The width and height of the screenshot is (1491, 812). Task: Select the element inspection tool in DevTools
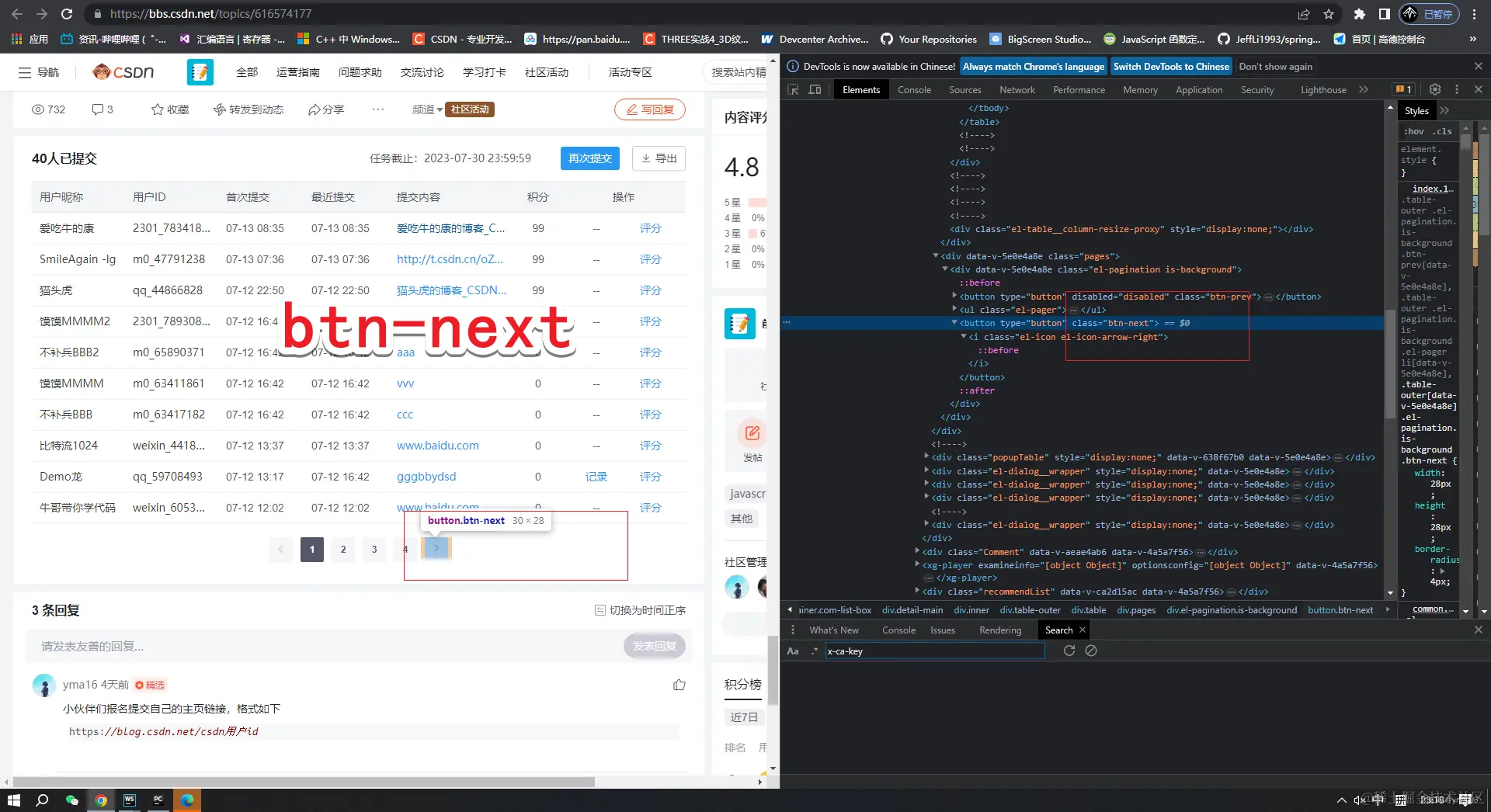coord(792,89)
